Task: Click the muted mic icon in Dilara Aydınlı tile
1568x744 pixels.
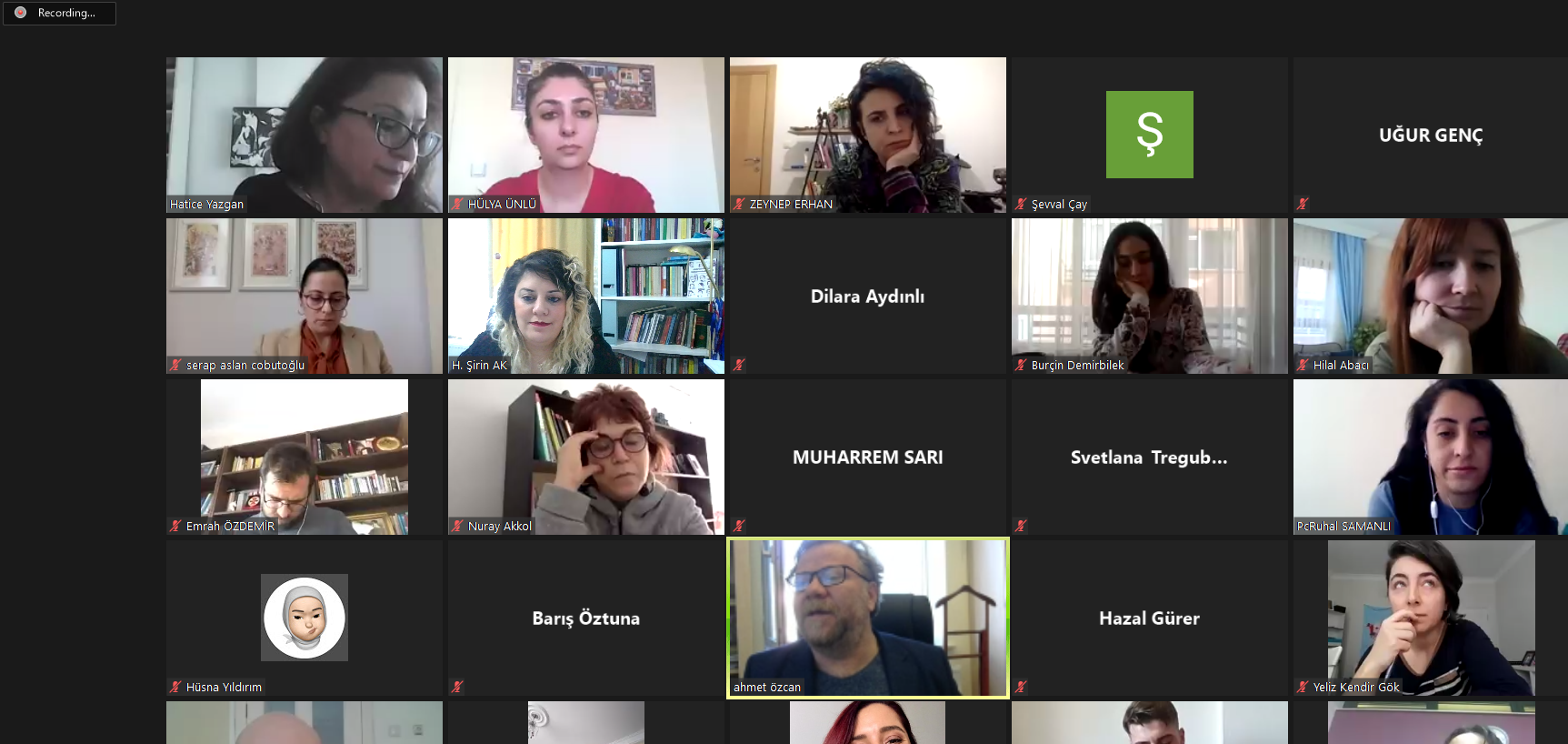Action: coord(740,365)
